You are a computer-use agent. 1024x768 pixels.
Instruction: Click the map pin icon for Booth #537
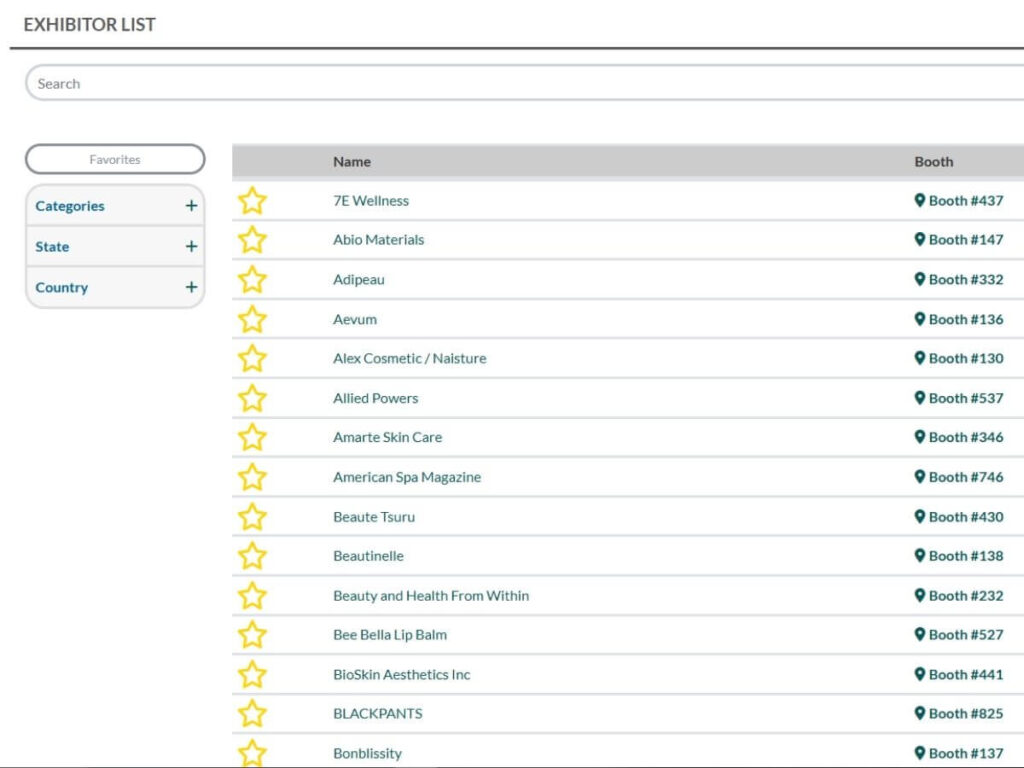pos(920,398)
